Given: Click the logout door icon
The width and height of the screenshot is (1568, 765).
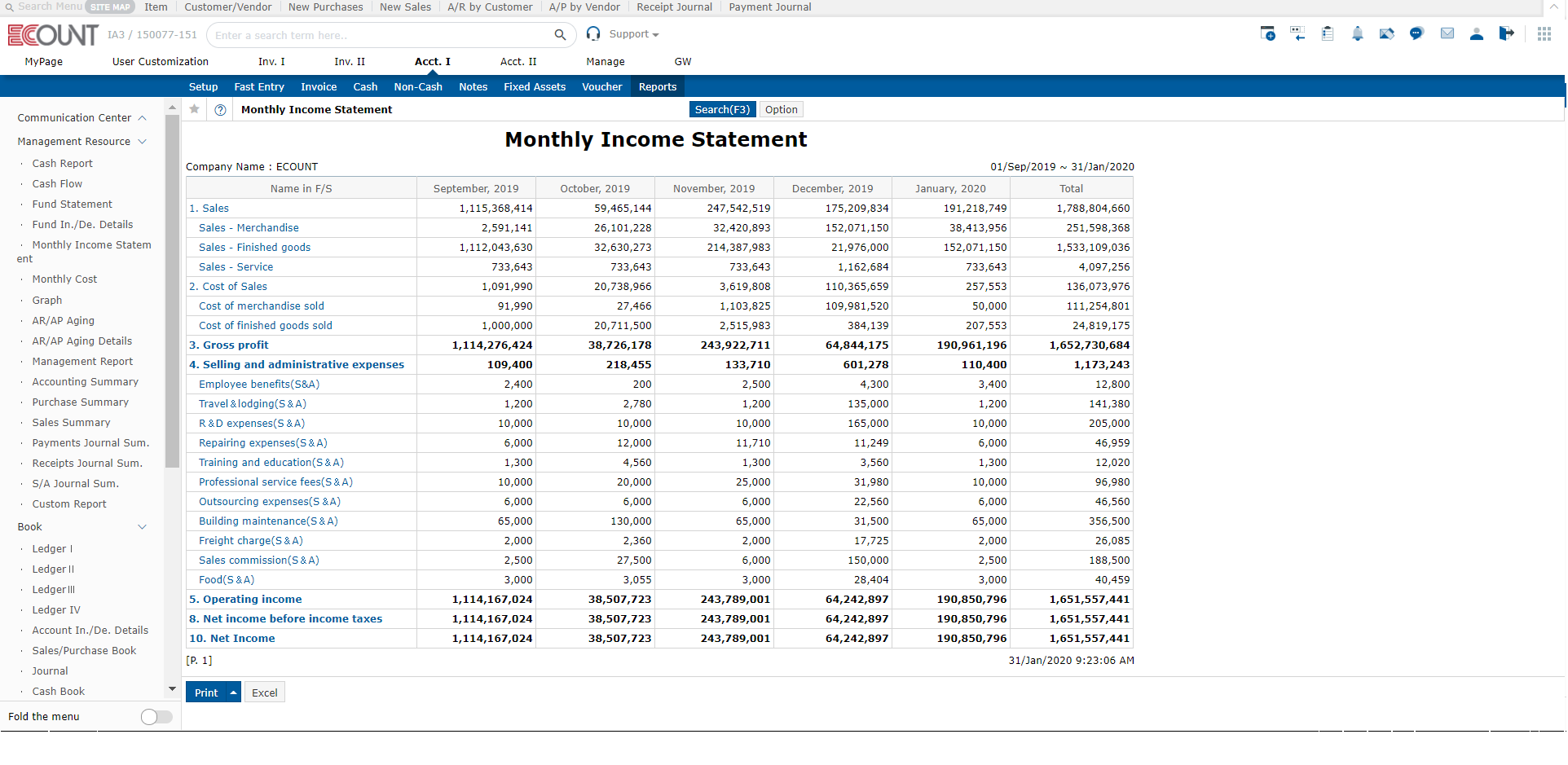Looking at the screenshot, I should (1507, 34).
